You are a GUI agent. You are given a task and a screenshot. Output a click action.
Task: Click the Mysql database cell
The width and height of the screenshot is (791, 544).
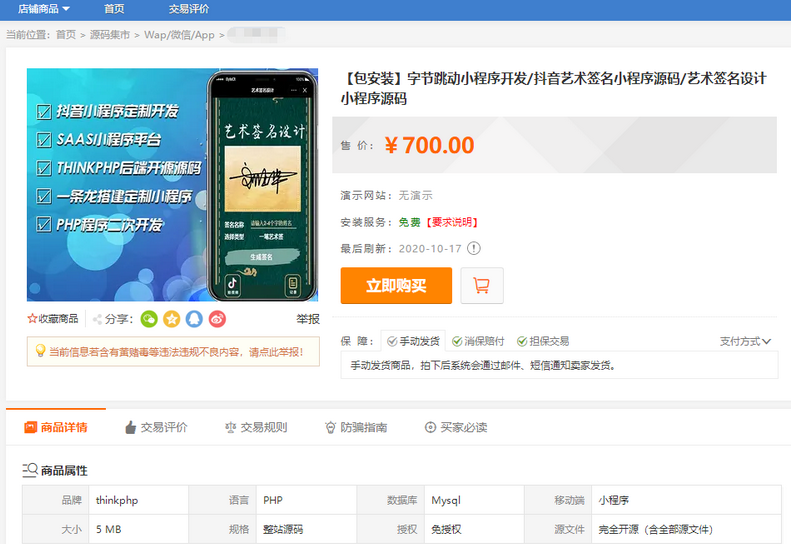click(474, 500)
